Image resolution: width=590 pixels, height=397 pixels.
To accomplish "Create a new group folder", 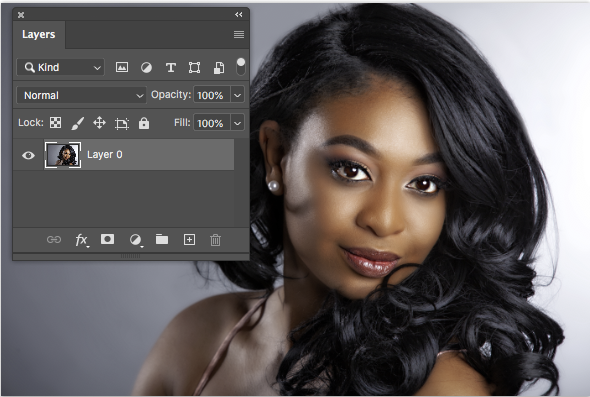I will [162, 239].
